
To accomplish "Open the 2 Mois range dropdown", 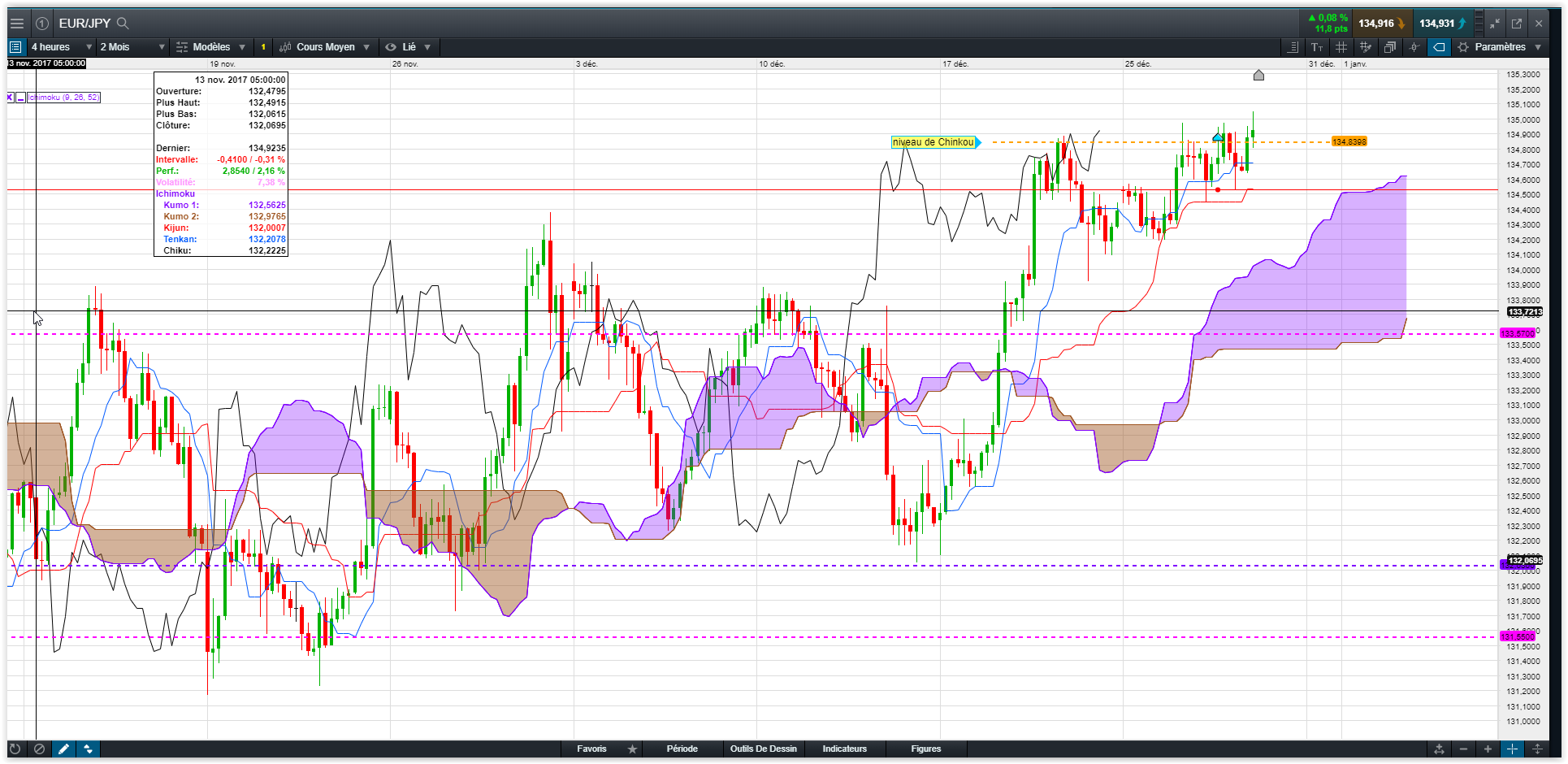I will (132, 47).
